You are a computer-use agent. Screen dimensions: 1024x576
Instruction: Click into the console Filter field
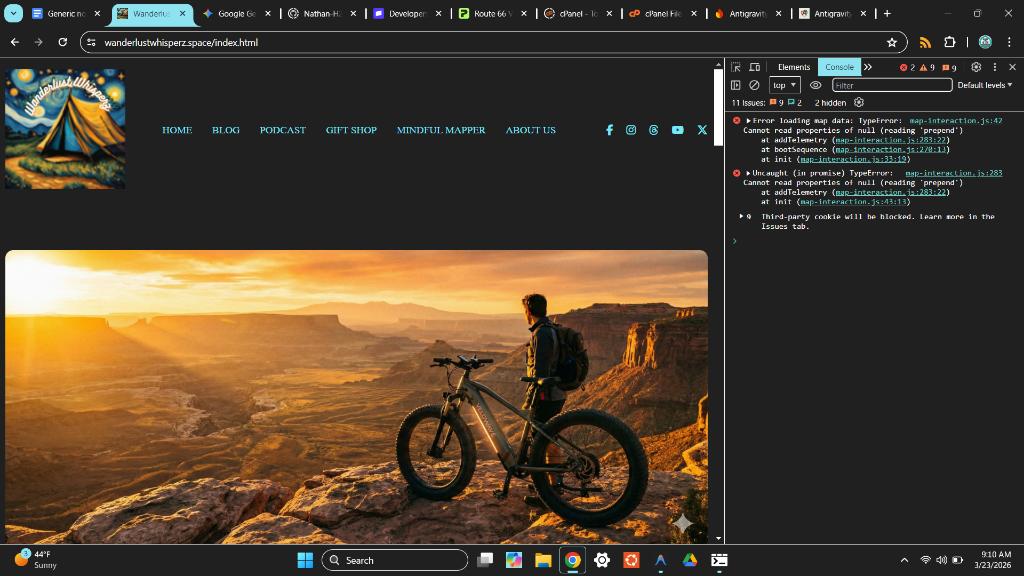[890, 85]
